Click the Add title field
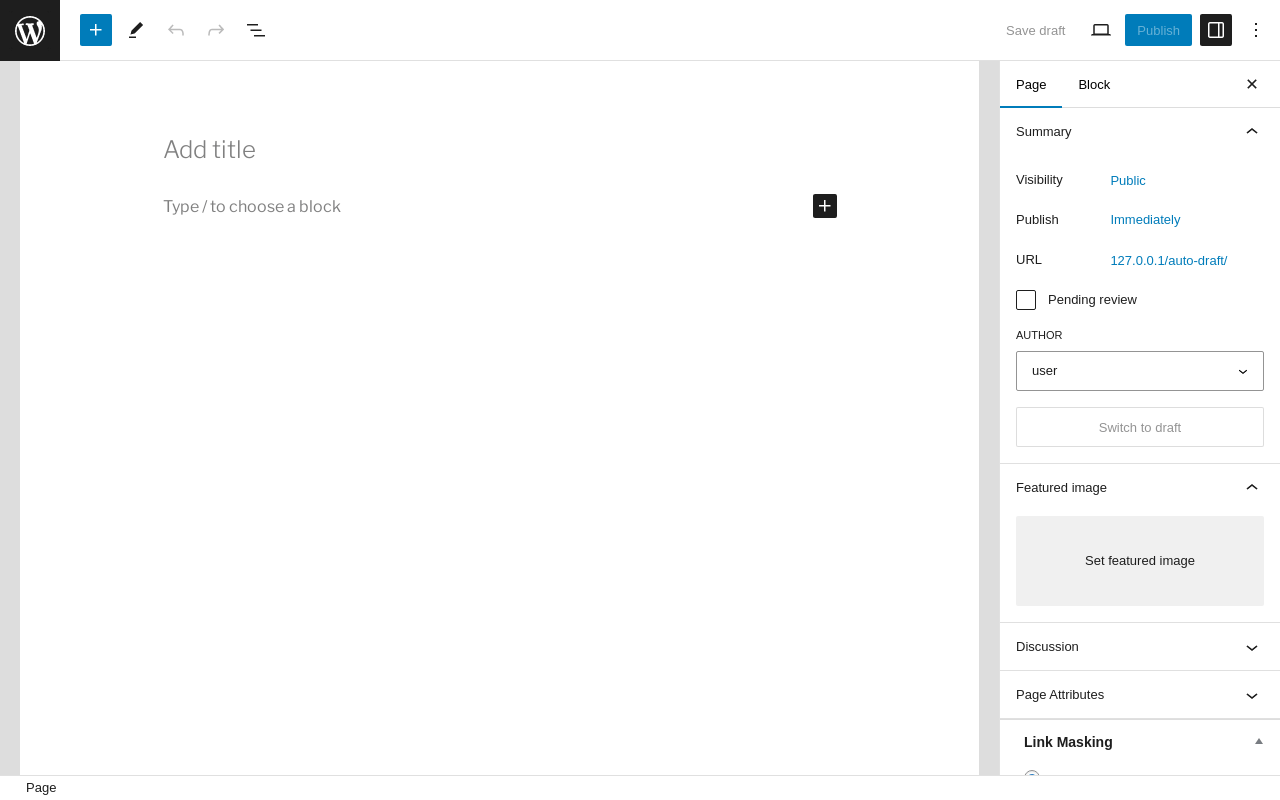This screenshot has width=1280, height=800. 500,150
